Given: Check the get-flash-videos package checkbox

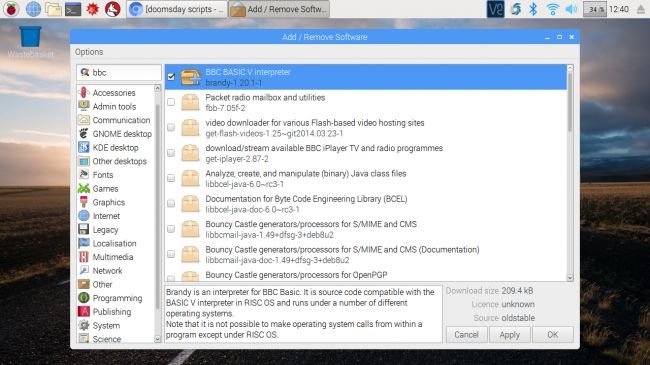Looking at the screenshot, I should tap(171, 127).
